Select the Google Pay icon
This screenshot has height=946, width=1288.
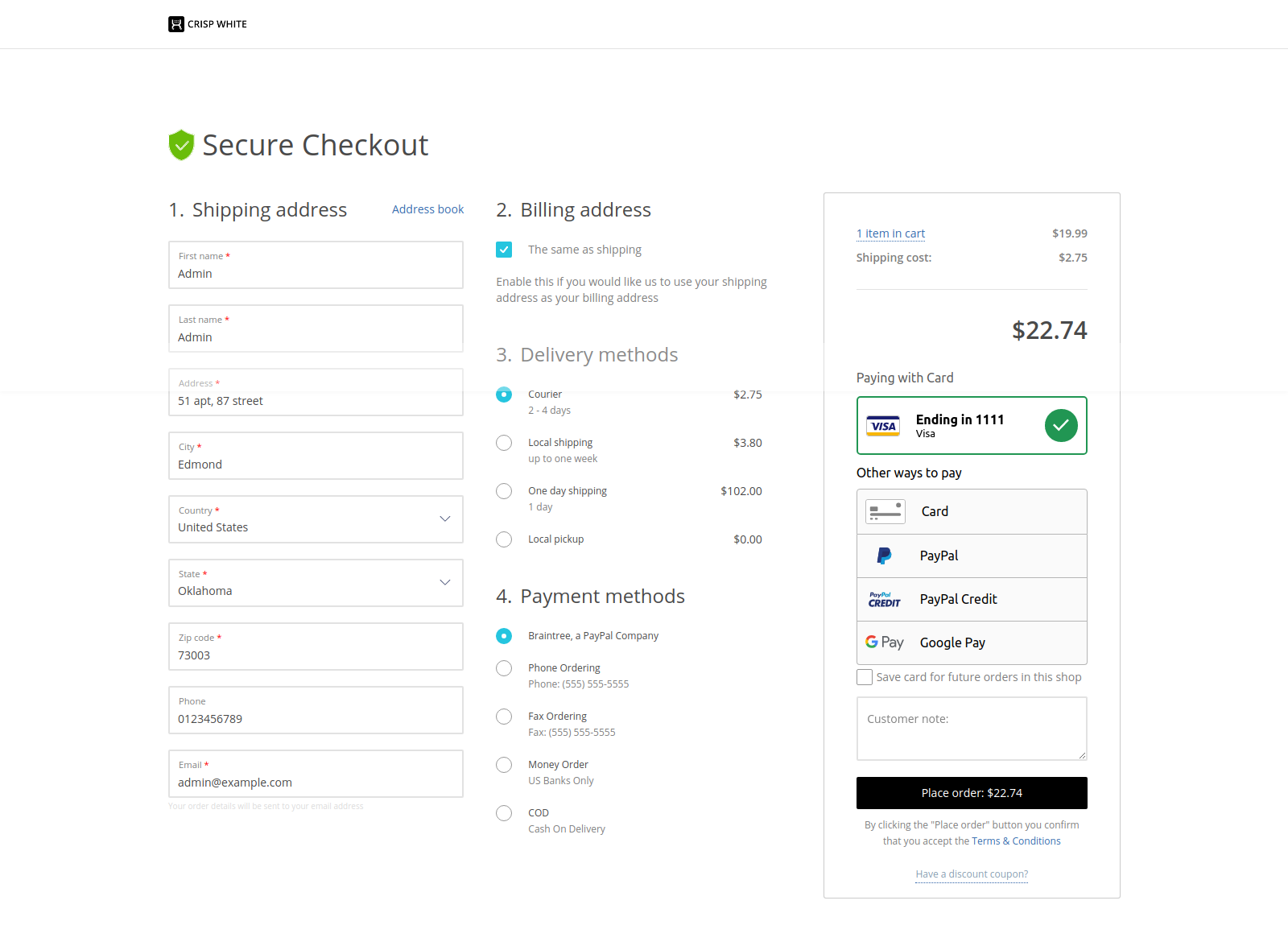click(884, 642)
